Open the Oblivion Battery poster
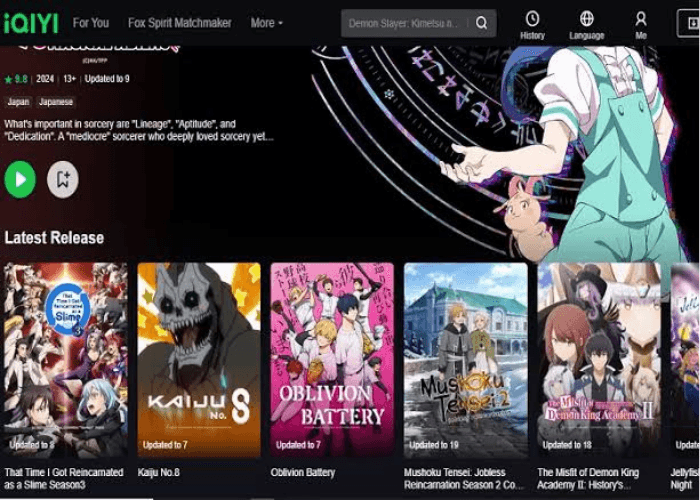Image resolution: width=700 pixels, height=500 pixels. pos(332,360)
